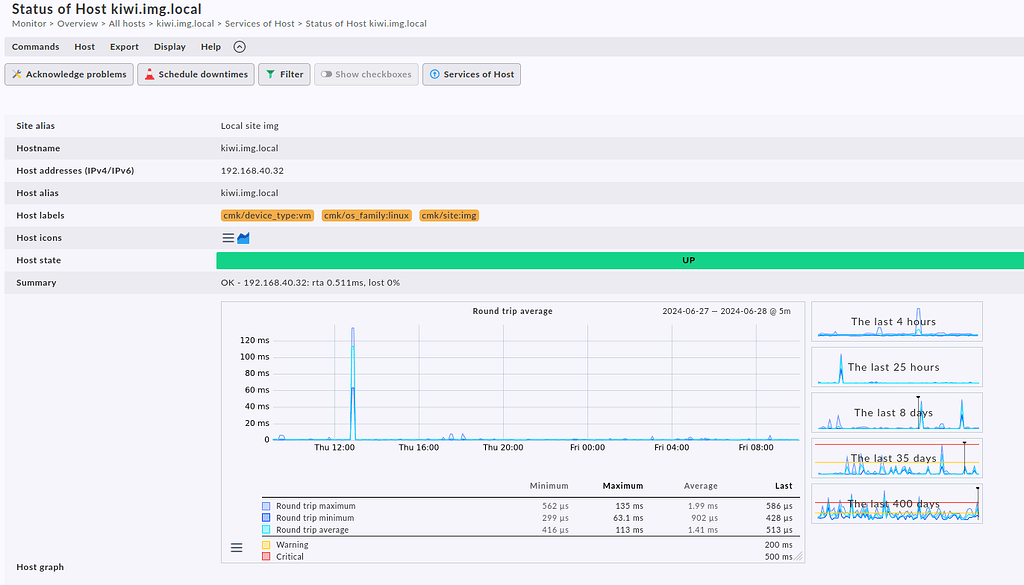
Task: Select the last 400 days graph thumbnail
Action: coord(896,503)
